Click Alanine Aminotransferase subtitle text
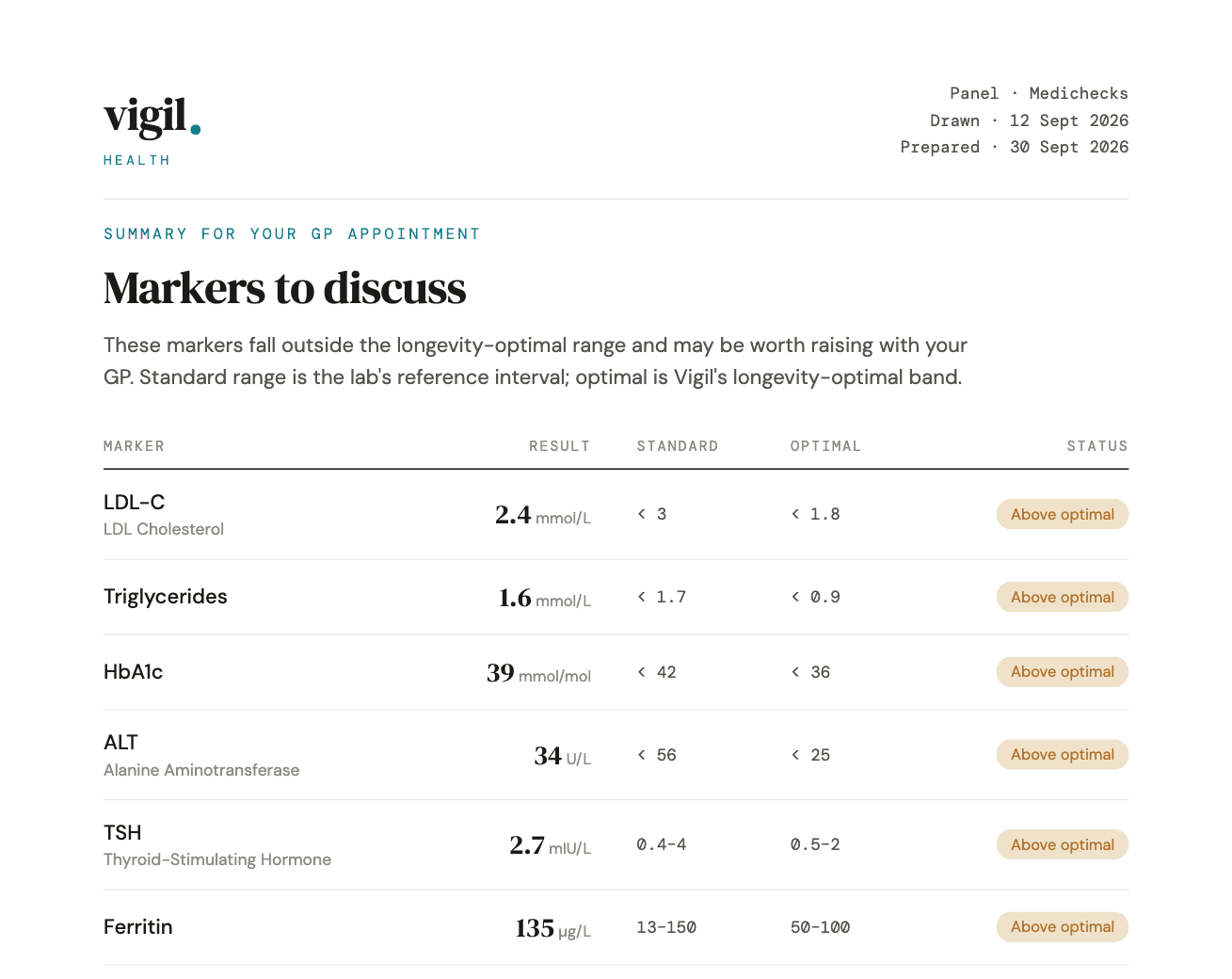This screenshot has height=979, width=1232. [x=201, y=770]
